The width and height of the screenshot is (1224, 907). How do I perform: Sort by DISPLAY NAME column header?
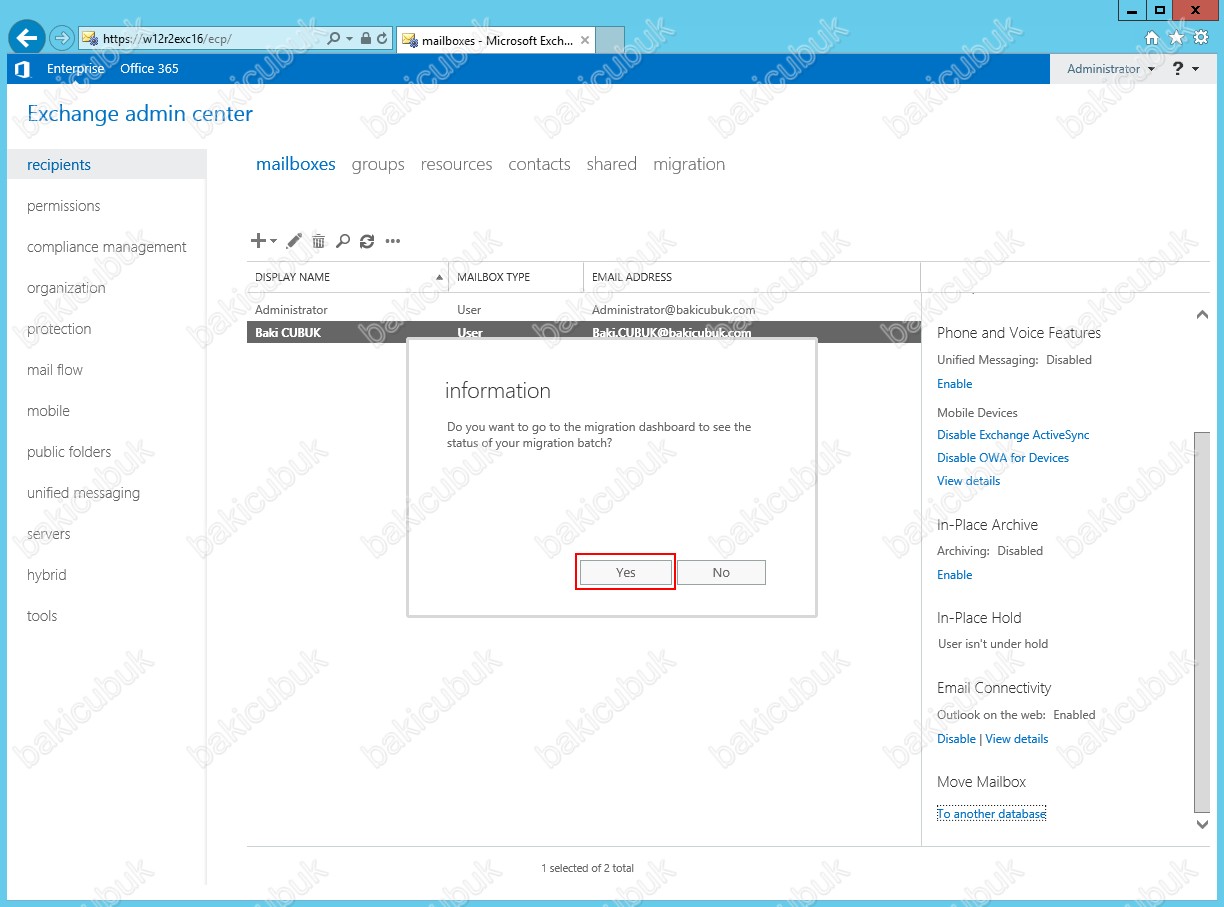pos(347,277)
